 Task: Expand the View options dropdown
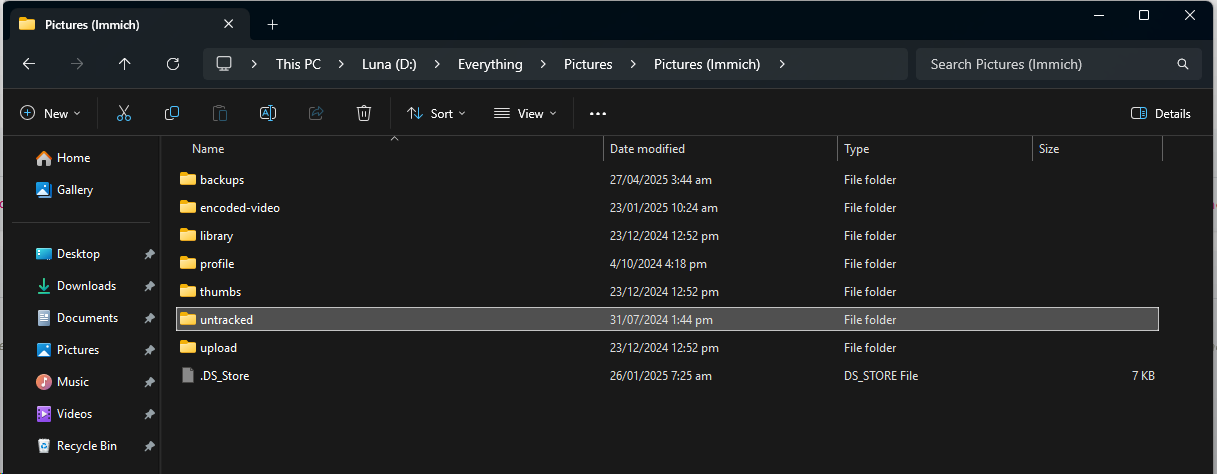click(525, 114)
